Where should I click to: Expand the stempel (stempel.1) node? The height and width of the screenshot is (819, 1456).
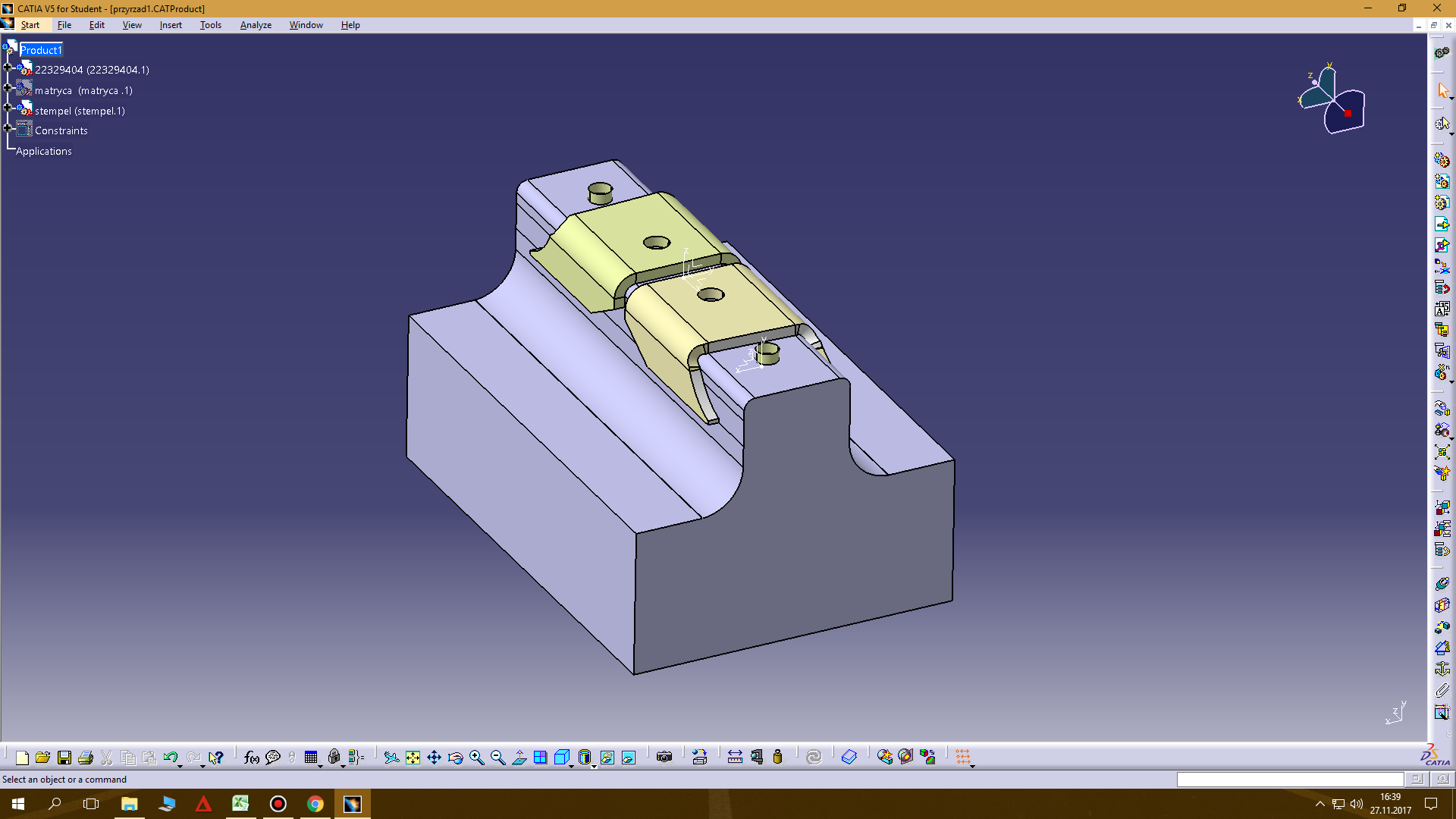pyautogui.click(x=8, y=108)
